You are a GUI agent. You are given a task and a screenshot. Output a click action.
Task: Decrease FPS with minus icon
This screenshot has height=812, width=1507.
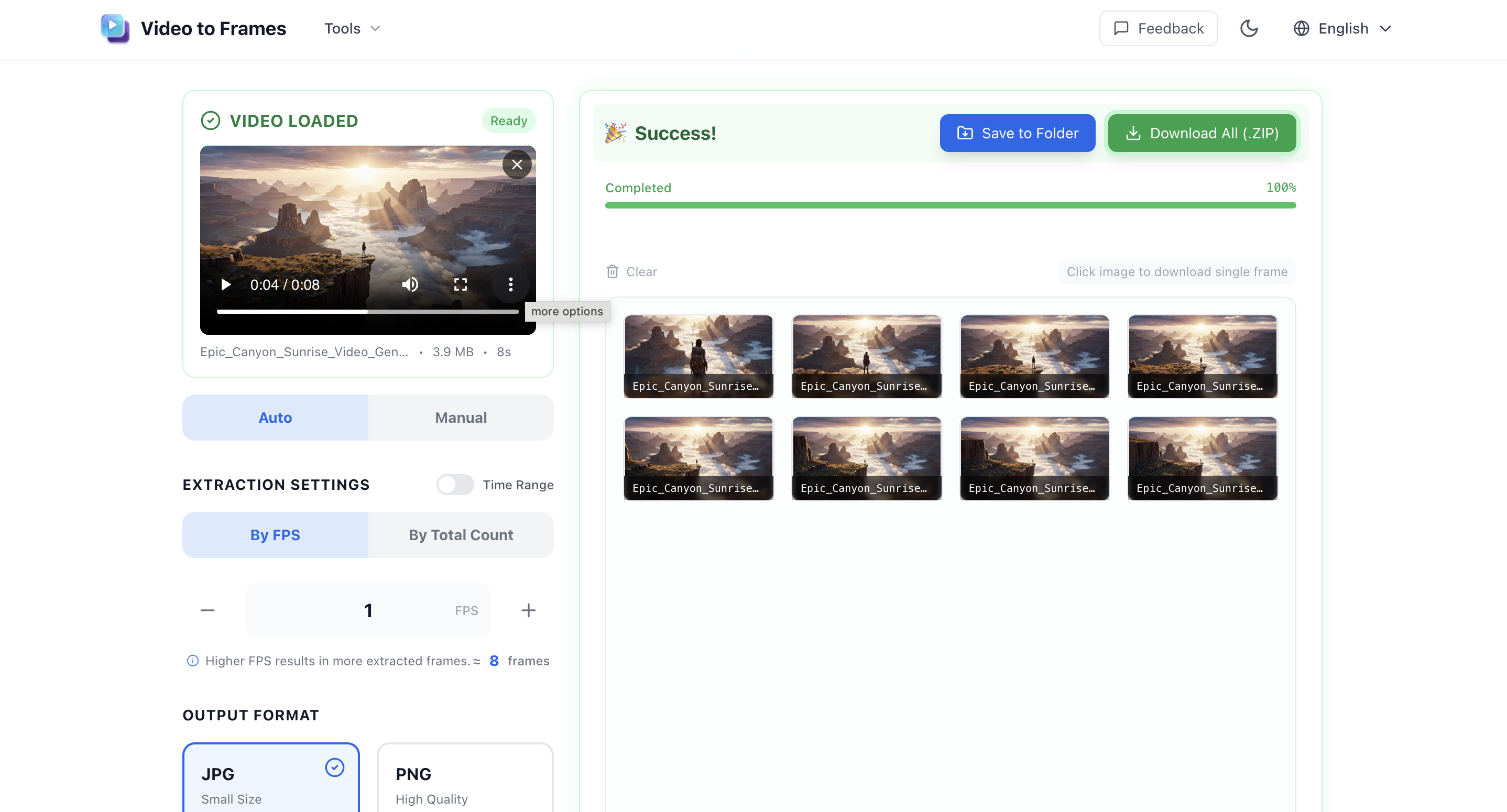click(208, 610)
